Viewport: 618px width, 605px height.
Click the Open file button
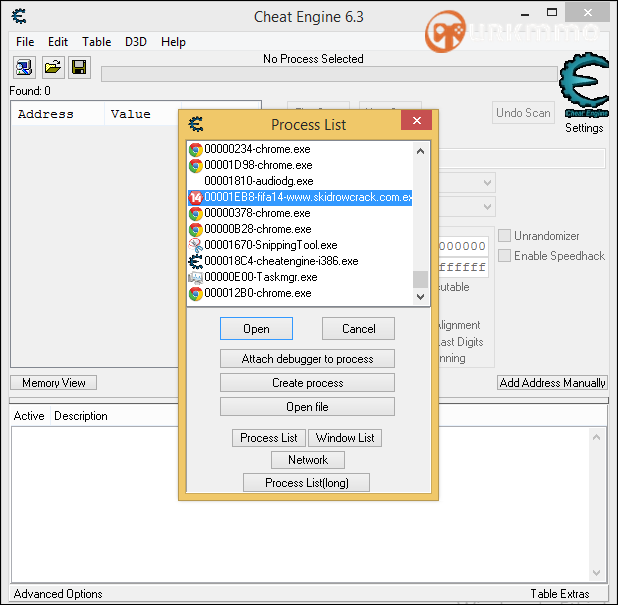click(x=307, y=407)
